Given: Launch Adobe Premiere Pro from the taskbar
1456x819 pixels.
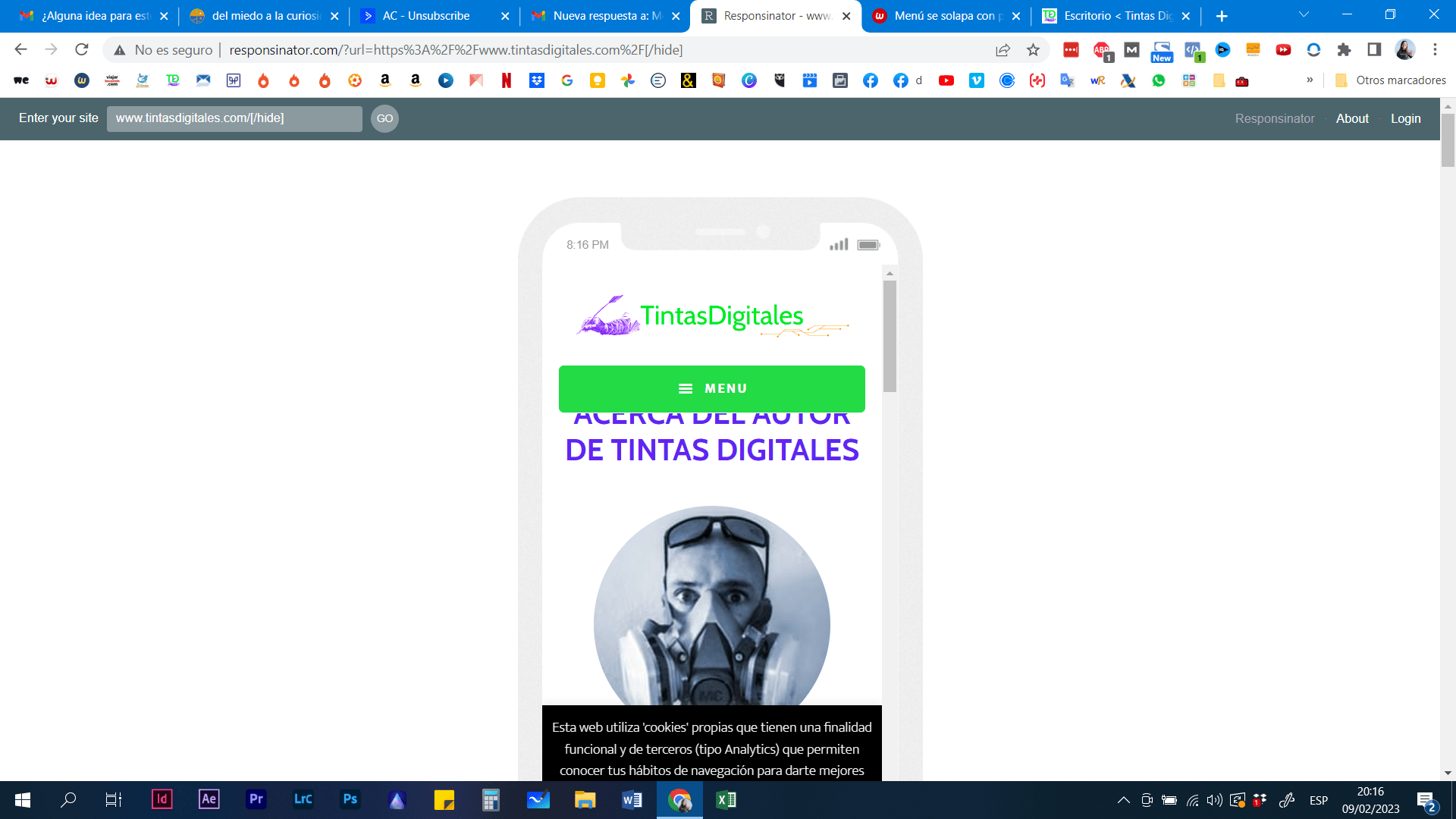Looking at the screenshot, I should point(256,799).
